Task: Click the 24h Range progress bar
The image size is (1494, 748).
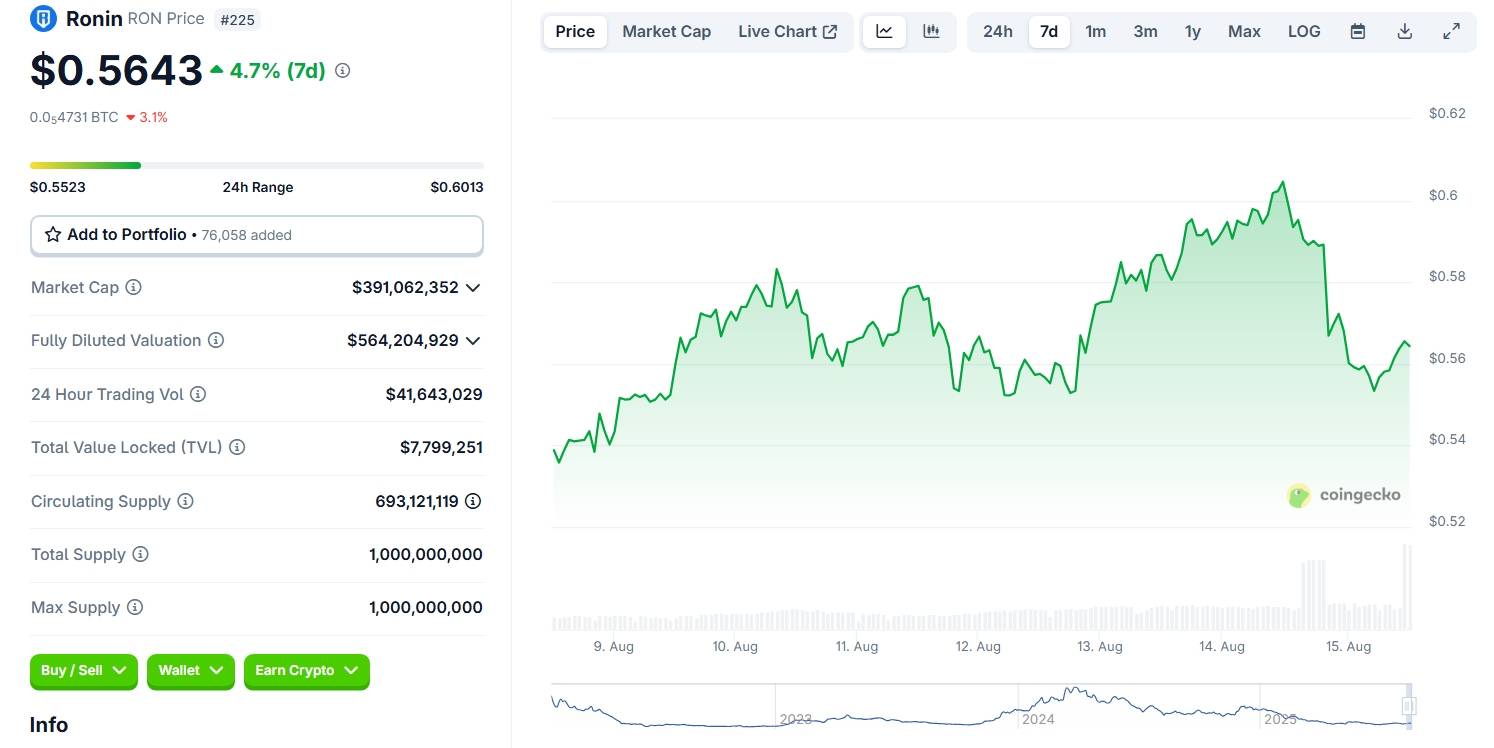Action: pyautogui.click(x=257, y=165)
